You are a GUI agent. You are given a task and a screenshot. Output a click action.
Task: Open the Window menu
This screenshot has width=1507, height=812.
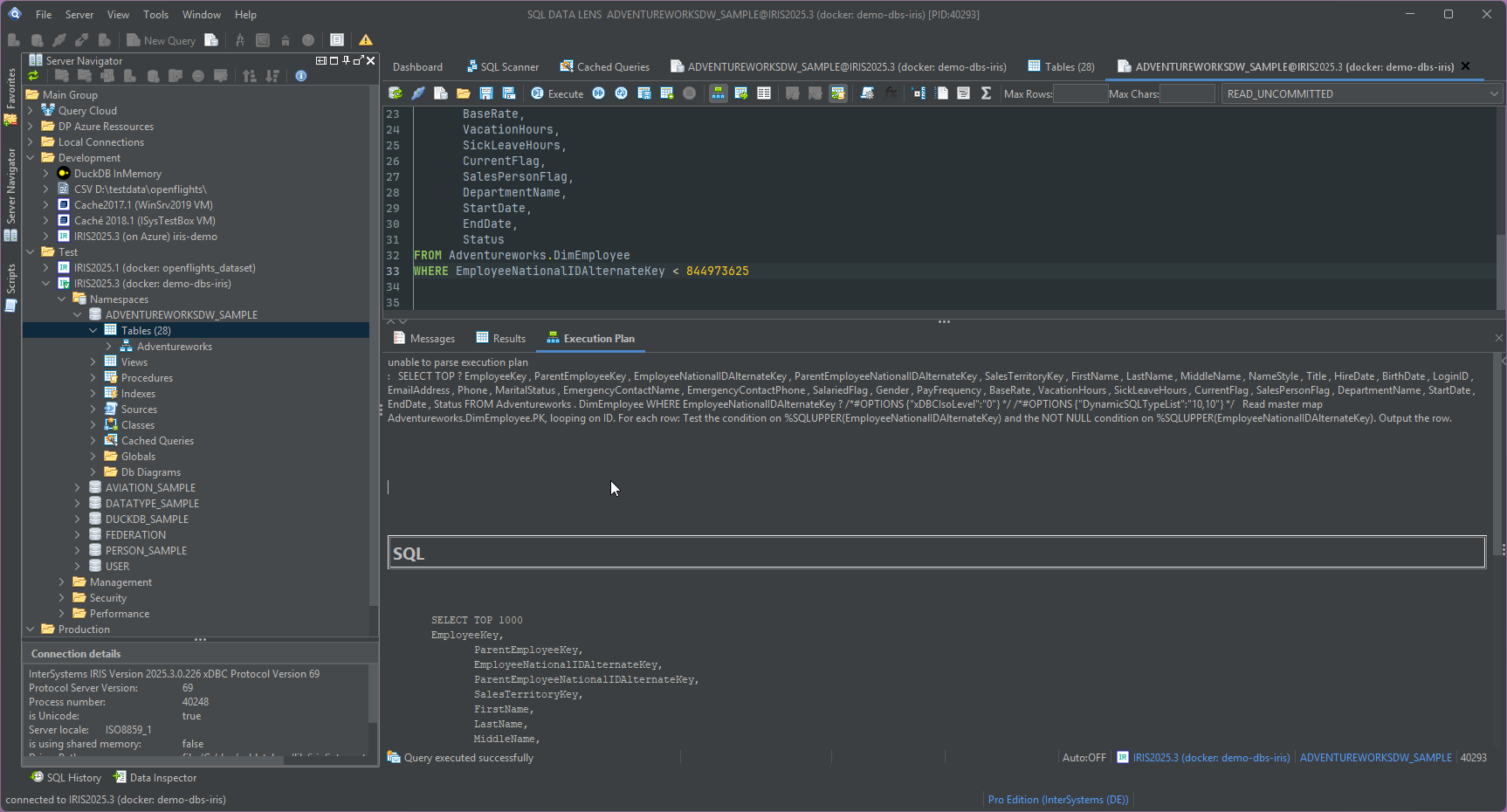coord(202,14)
